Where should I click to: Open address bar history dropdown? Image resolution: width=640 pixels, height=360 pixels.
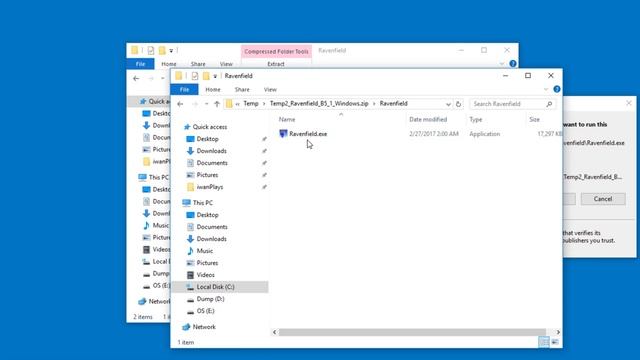448,104
